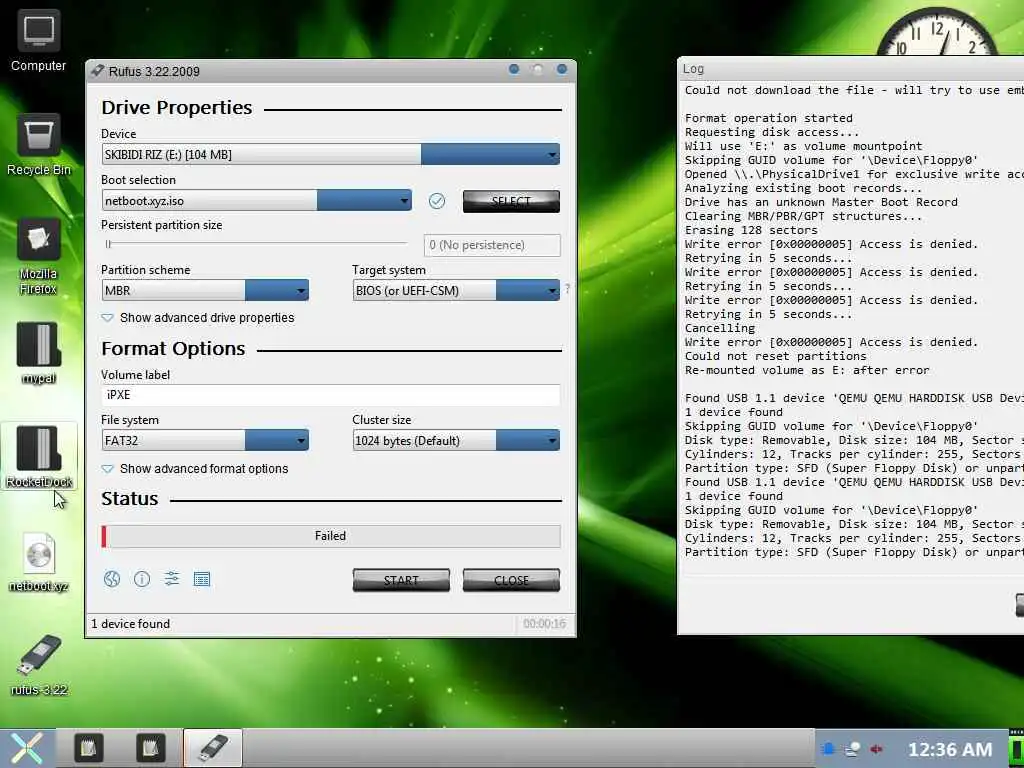
Task: Click the checksum checkmark icon beside boot selection
Action: coord(437,200)
